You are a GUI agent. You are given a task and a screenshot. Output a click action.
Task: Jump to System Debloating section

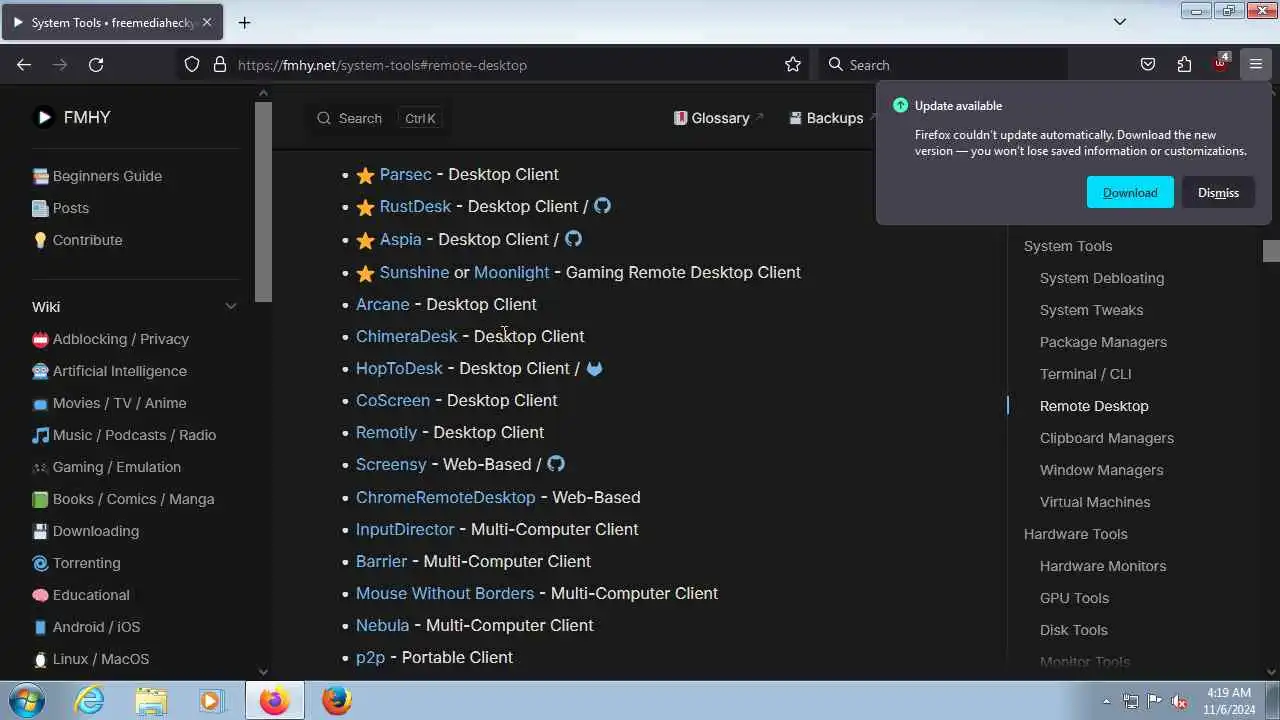tap(1101, 278)
